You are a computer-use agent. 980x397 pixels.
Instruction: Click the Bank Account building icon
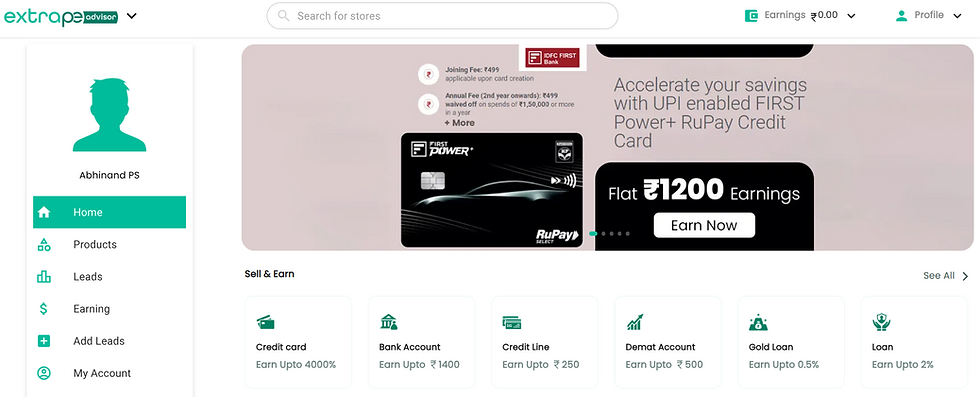(389, 323)
